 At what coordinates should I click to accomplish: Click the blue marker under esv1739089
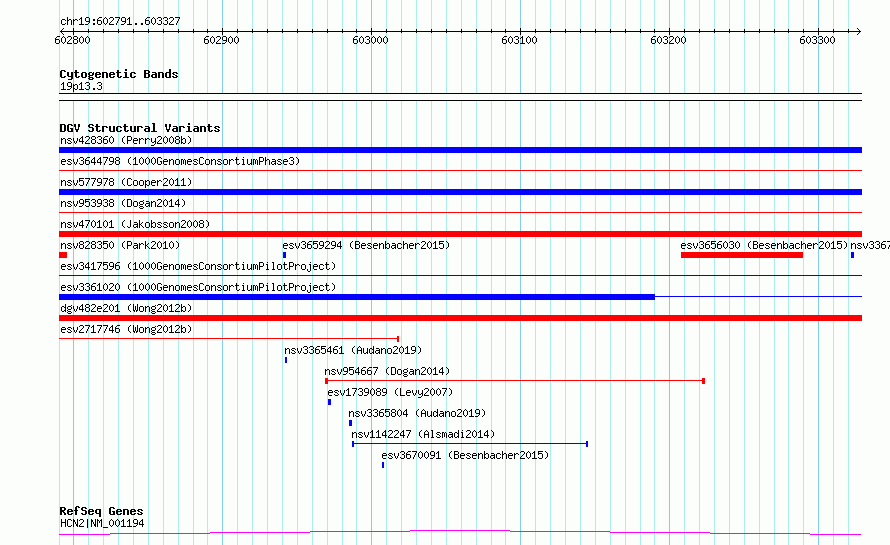coord(329,402)
